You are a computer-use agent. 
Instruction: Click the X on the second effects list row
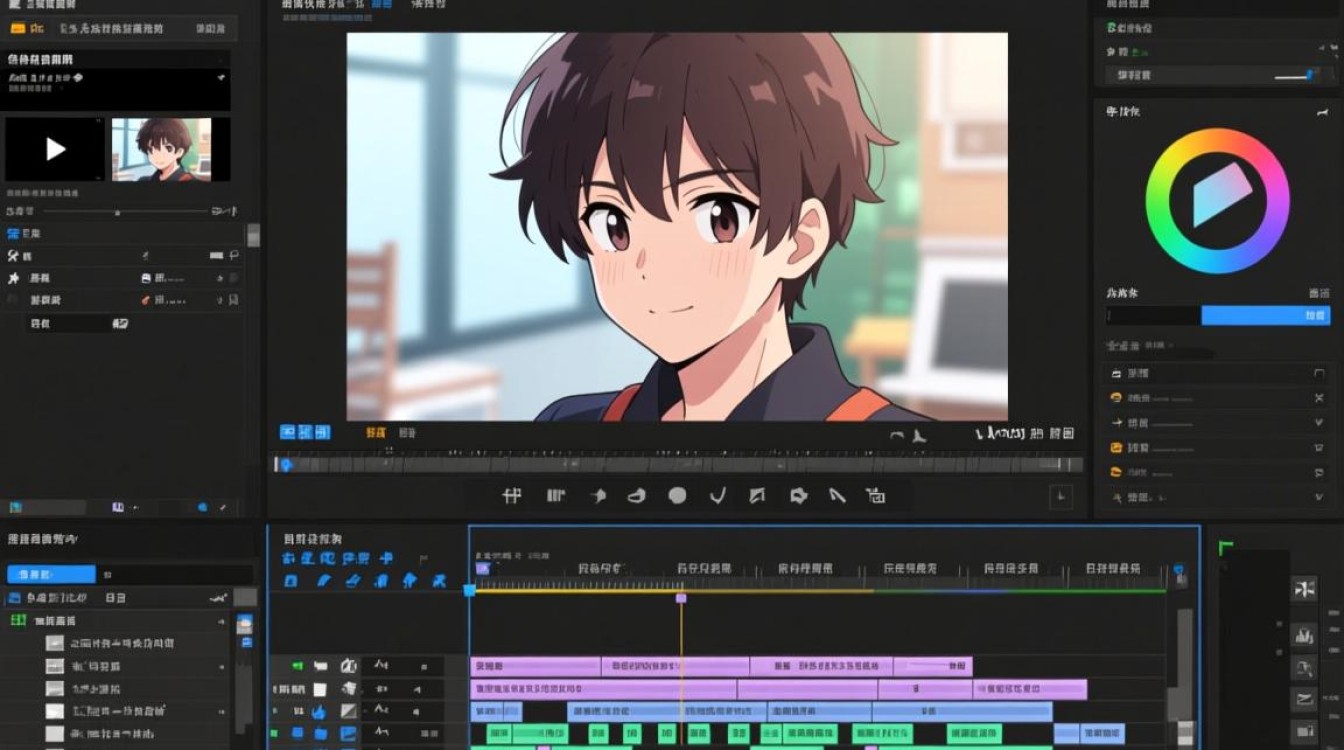click(1319, 398)
